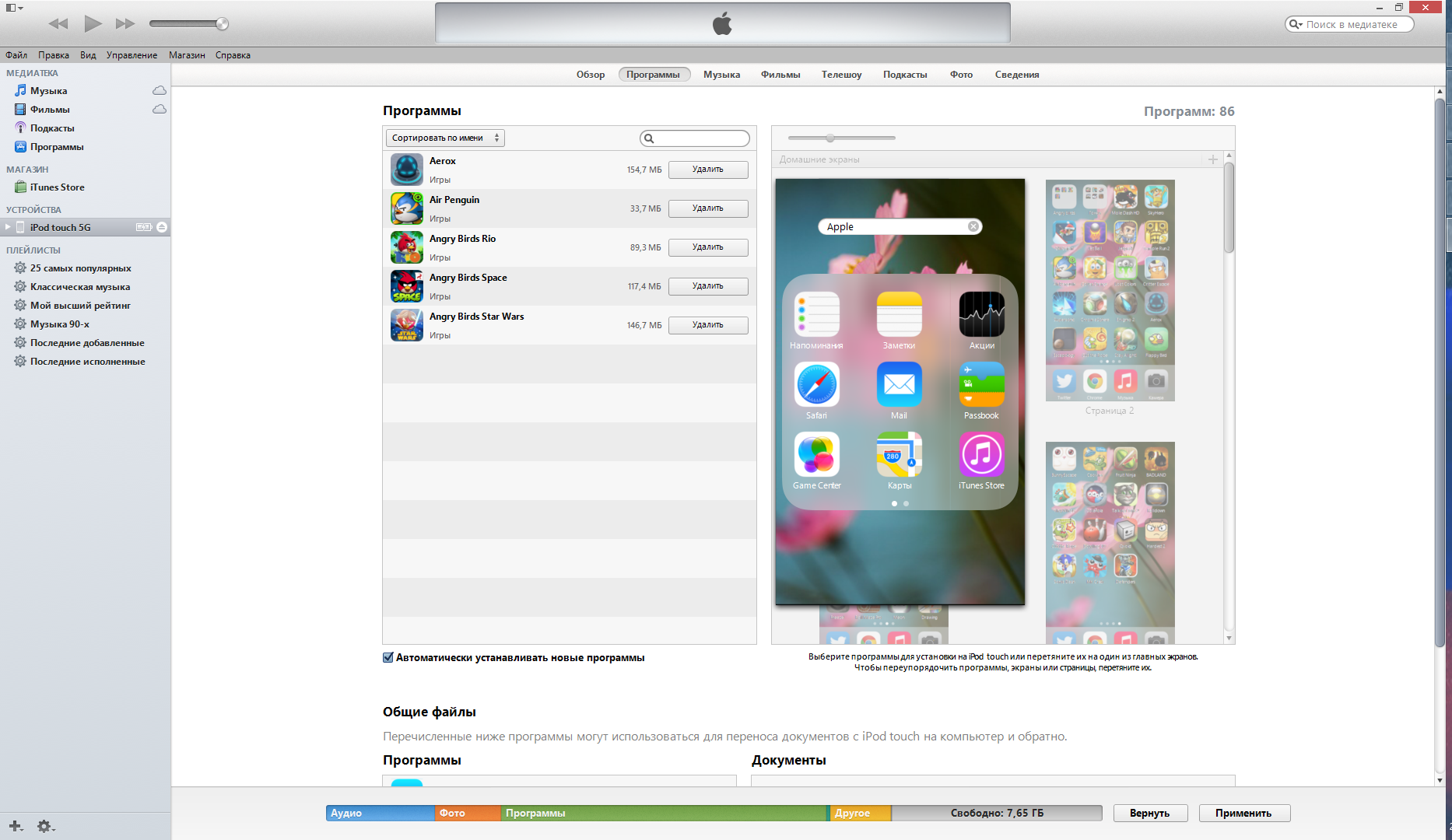Click the Play button

[93, 23]
